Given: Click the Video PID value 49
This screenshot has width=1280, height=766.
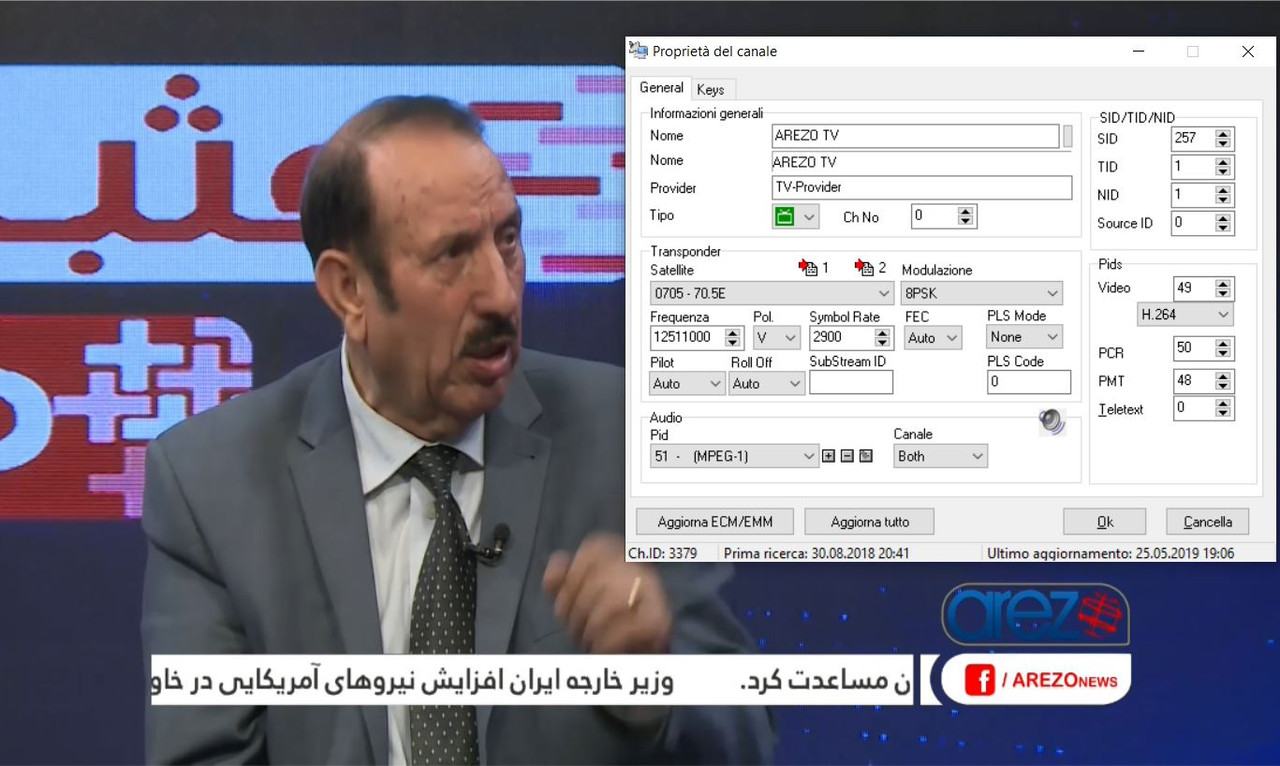Looking at the screenshot, I should point(1193,288).
